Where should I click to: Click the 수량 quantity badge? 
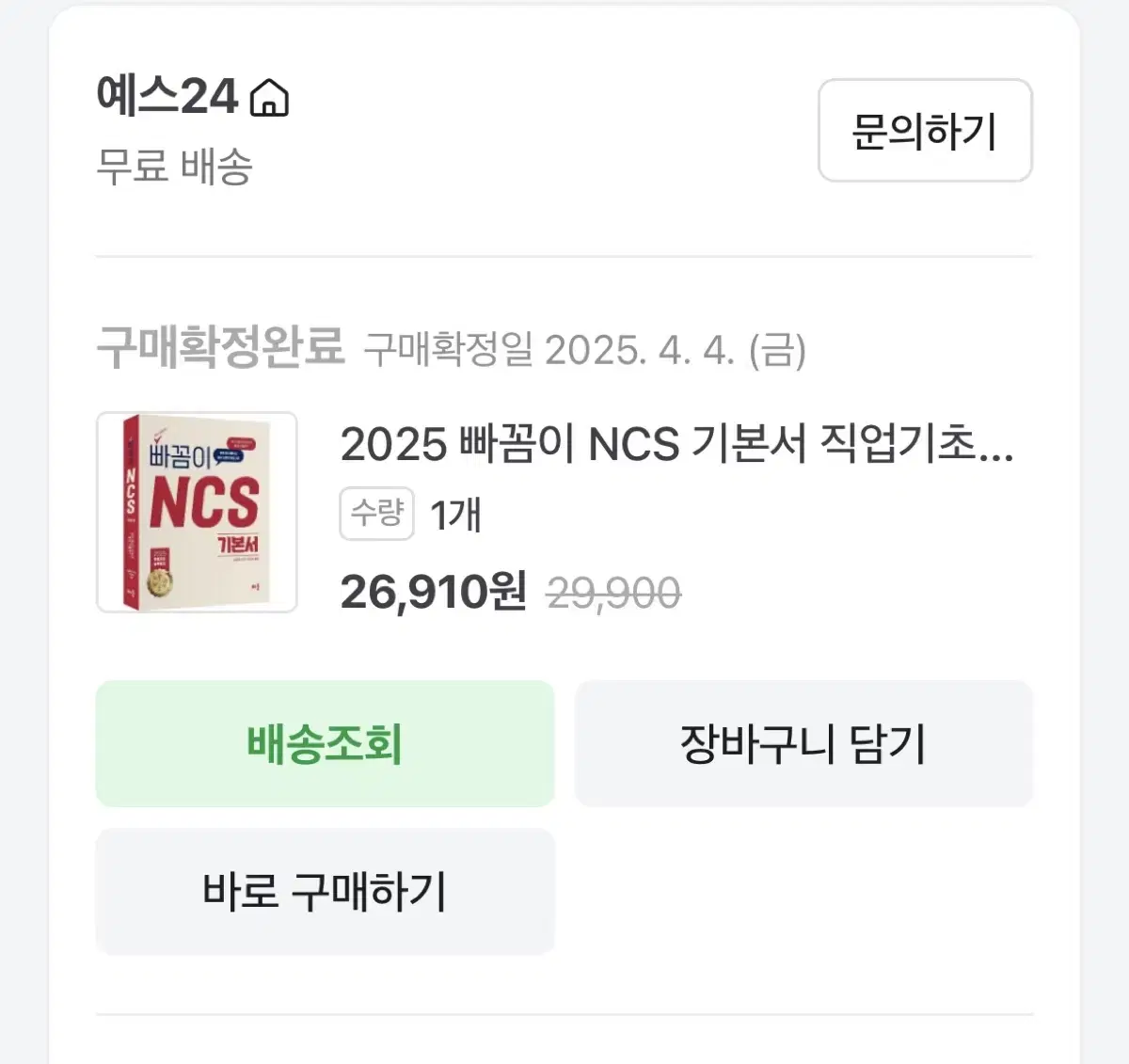click(376, 513)
